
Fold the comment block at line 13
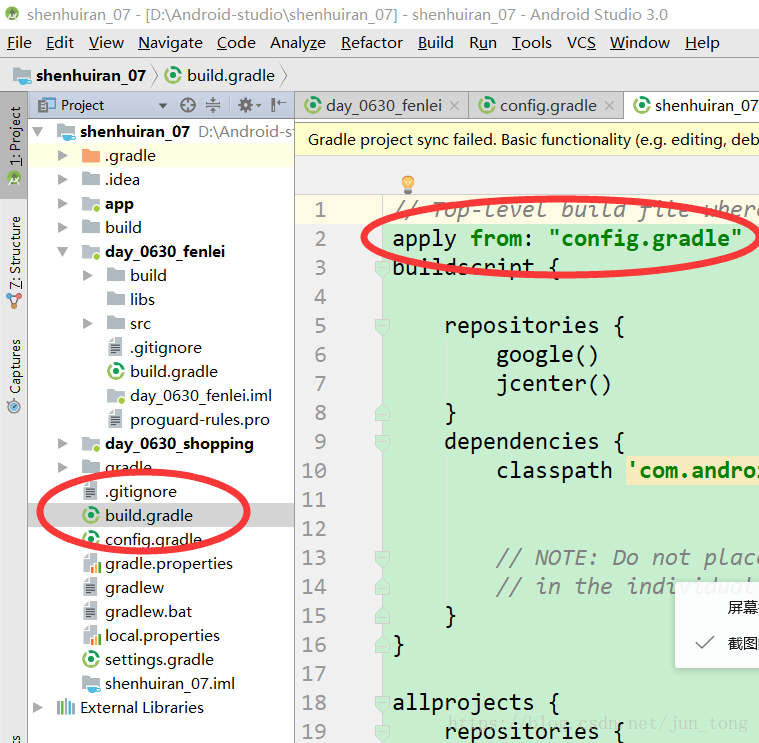click(x=382, y=558)
